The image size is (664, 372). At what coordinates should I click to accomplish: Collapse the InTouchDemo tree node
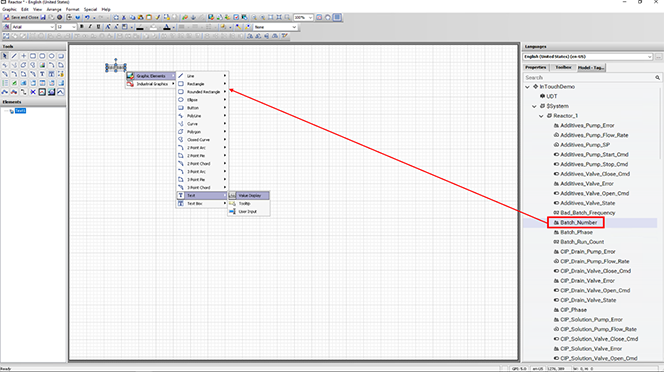(528, 87)
